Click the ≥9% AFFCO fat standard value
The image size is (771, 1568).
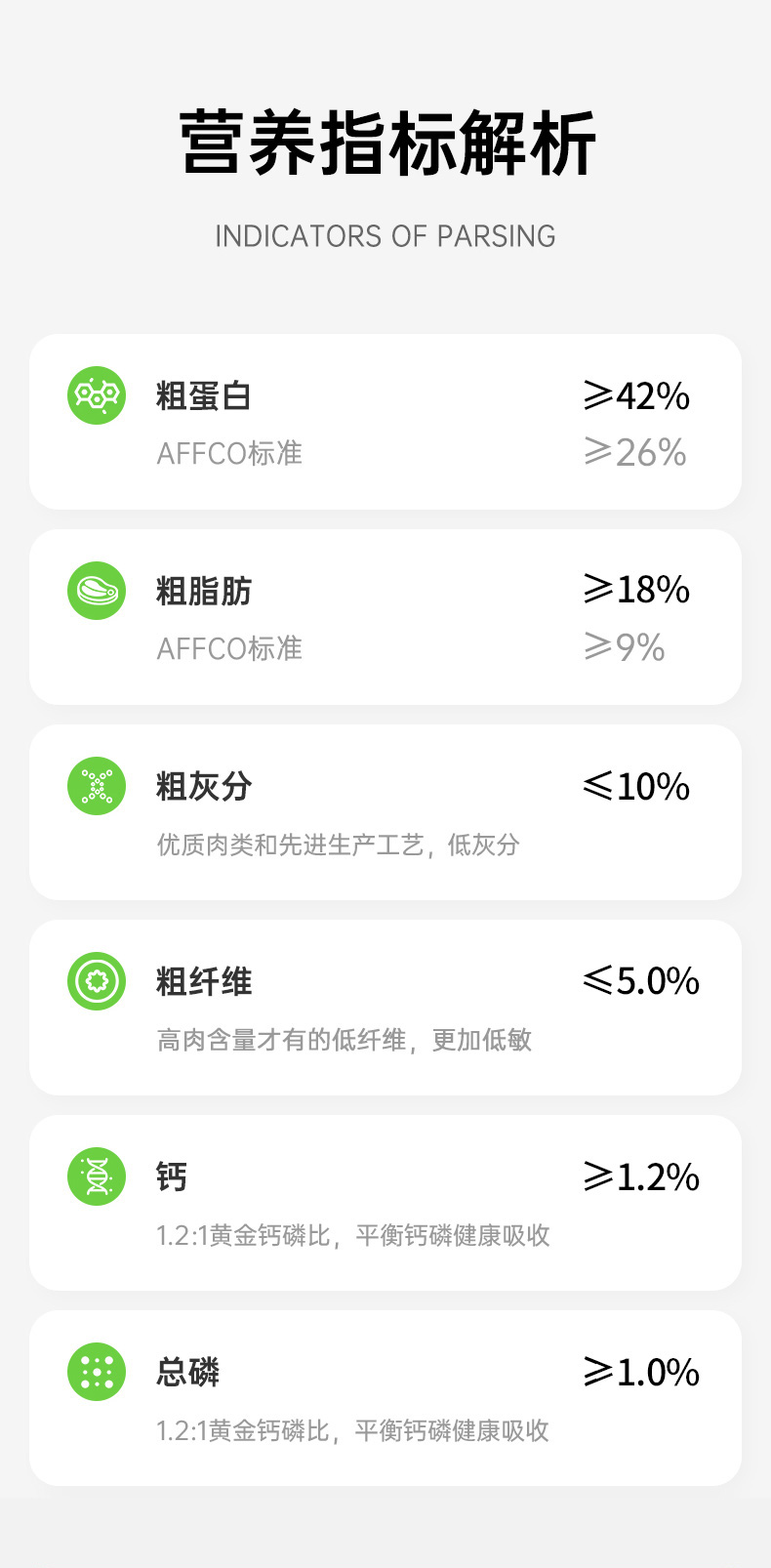[625, 646]
